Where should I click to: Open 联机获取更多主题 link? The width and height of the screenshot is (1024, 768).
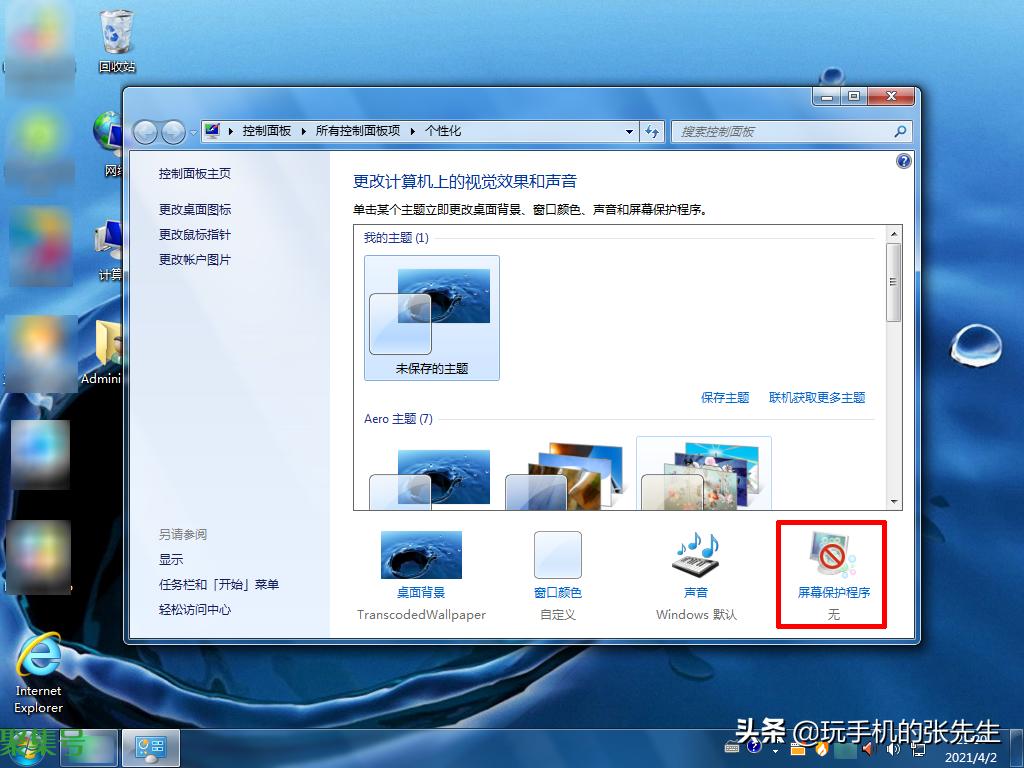click(817, 397)
